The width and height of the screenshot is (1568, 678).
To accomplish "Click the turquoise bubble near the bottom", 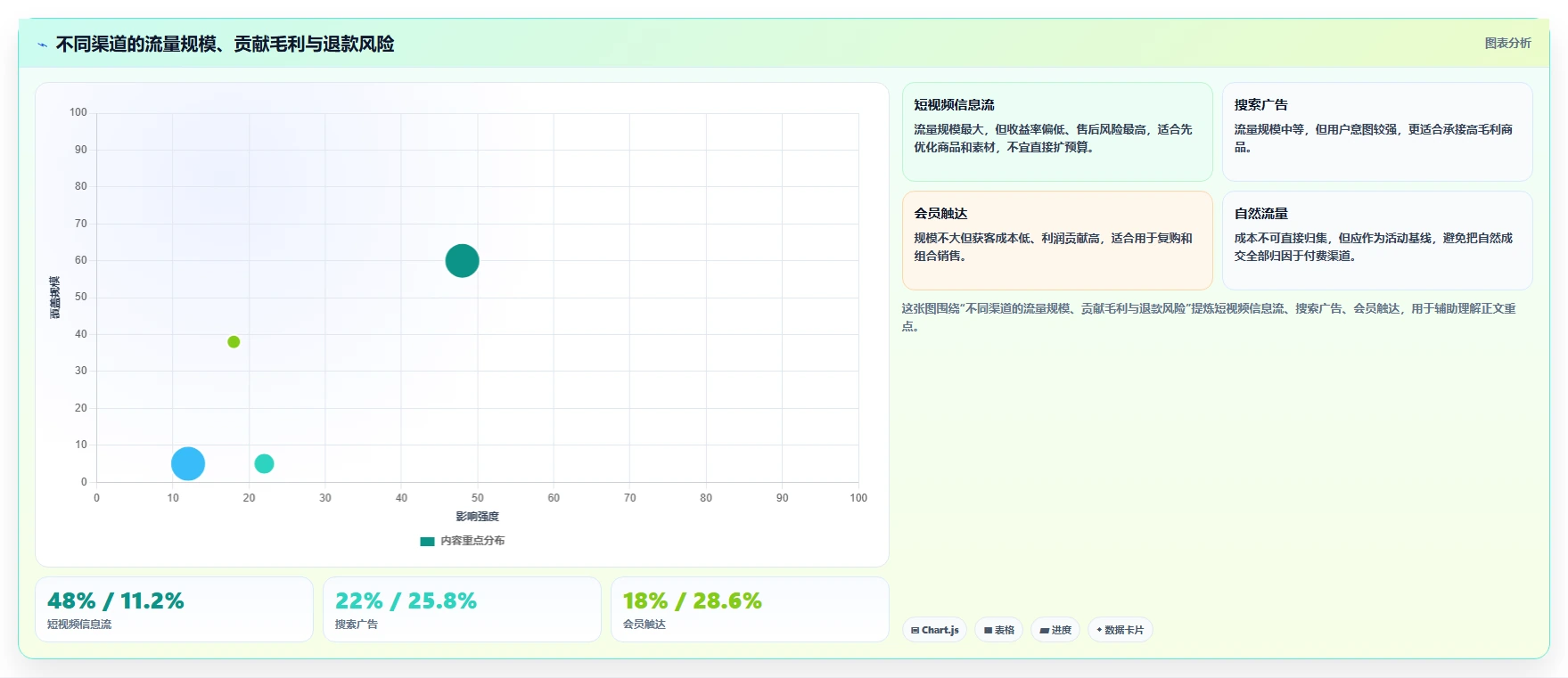I will point(264,463).
